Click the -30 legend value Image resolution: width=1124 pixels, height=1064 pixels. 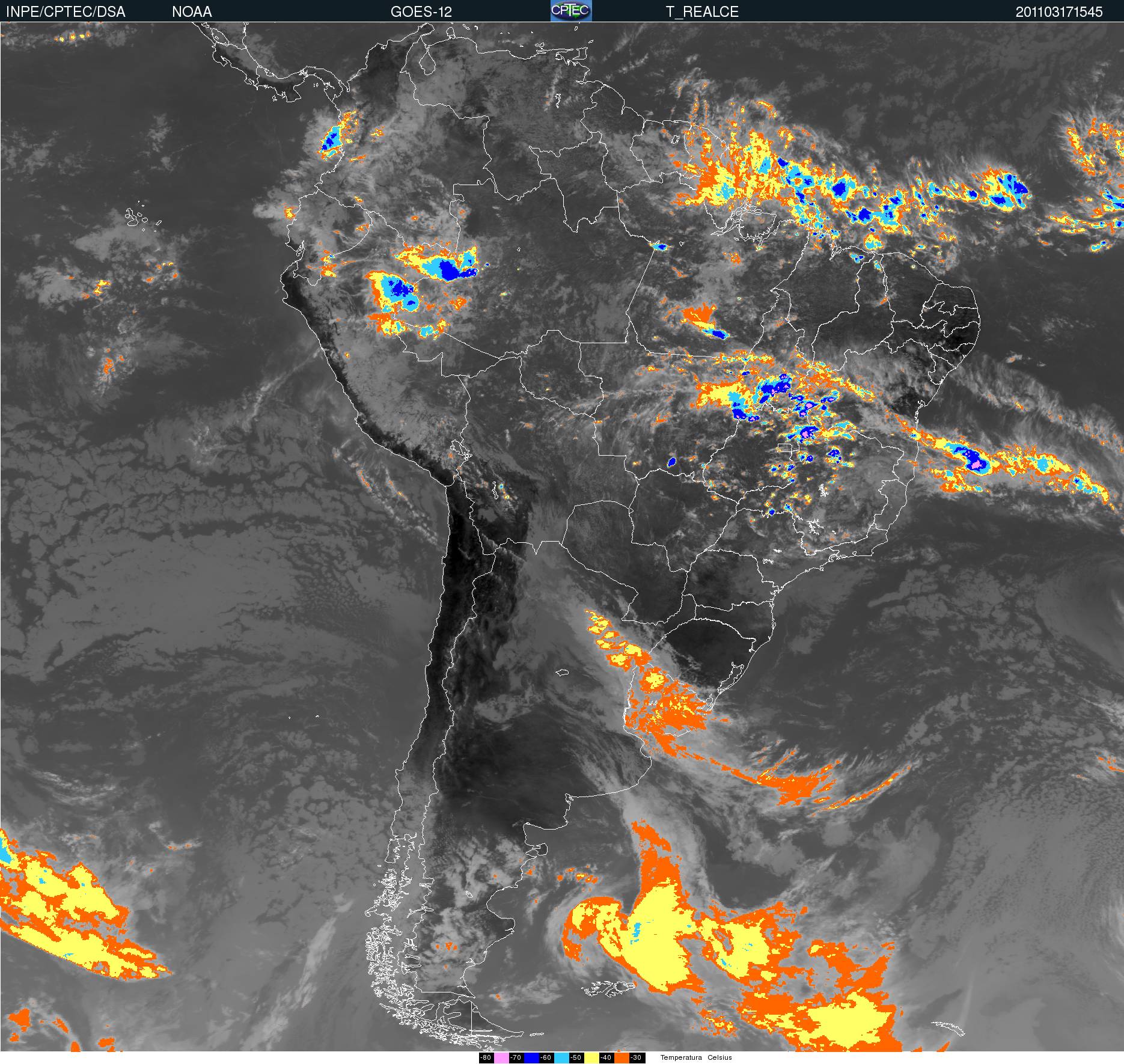[636, 1058]
